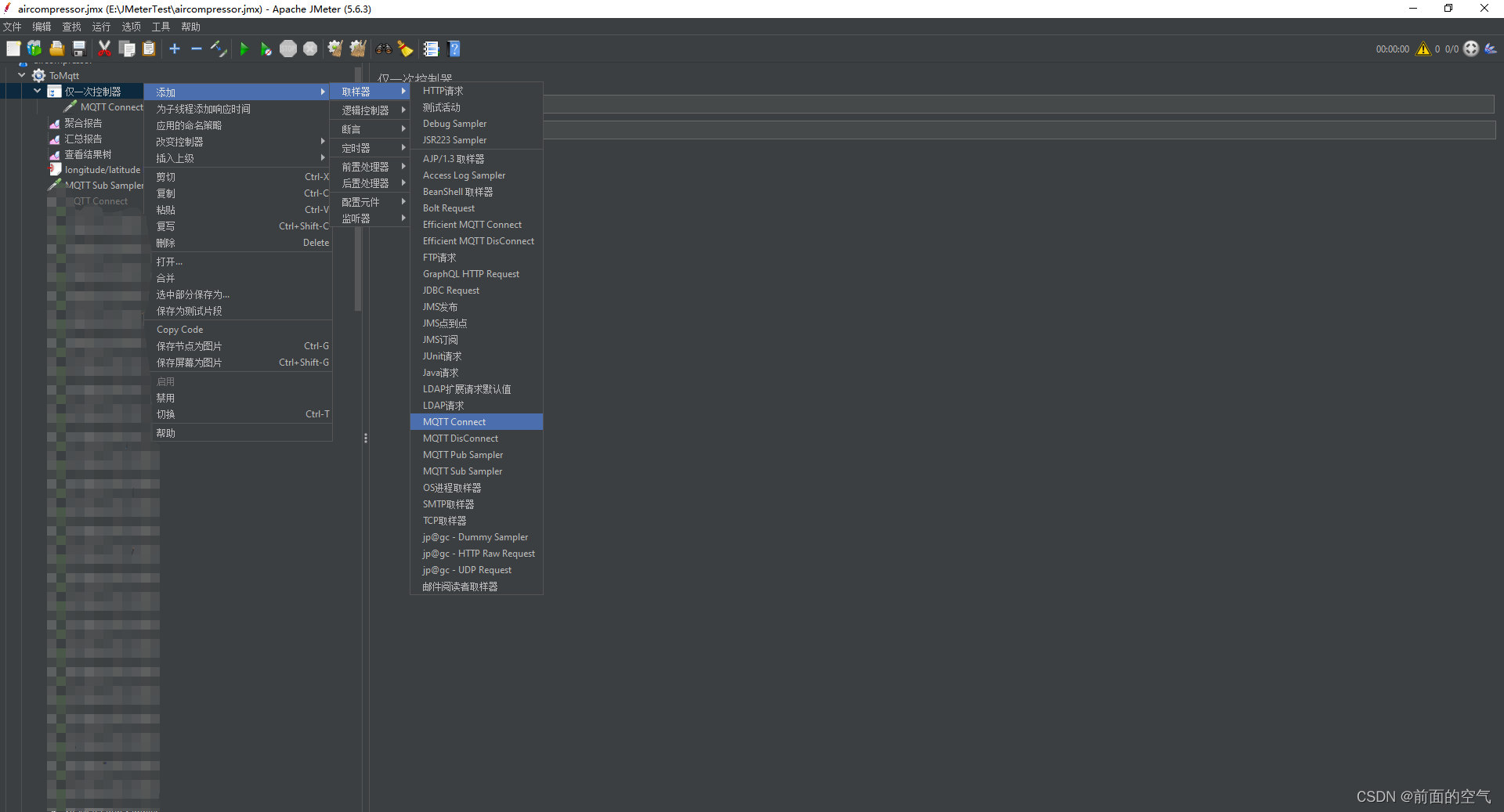Open the 编辑 menu

pyautogui.click(x=42, y=27)
